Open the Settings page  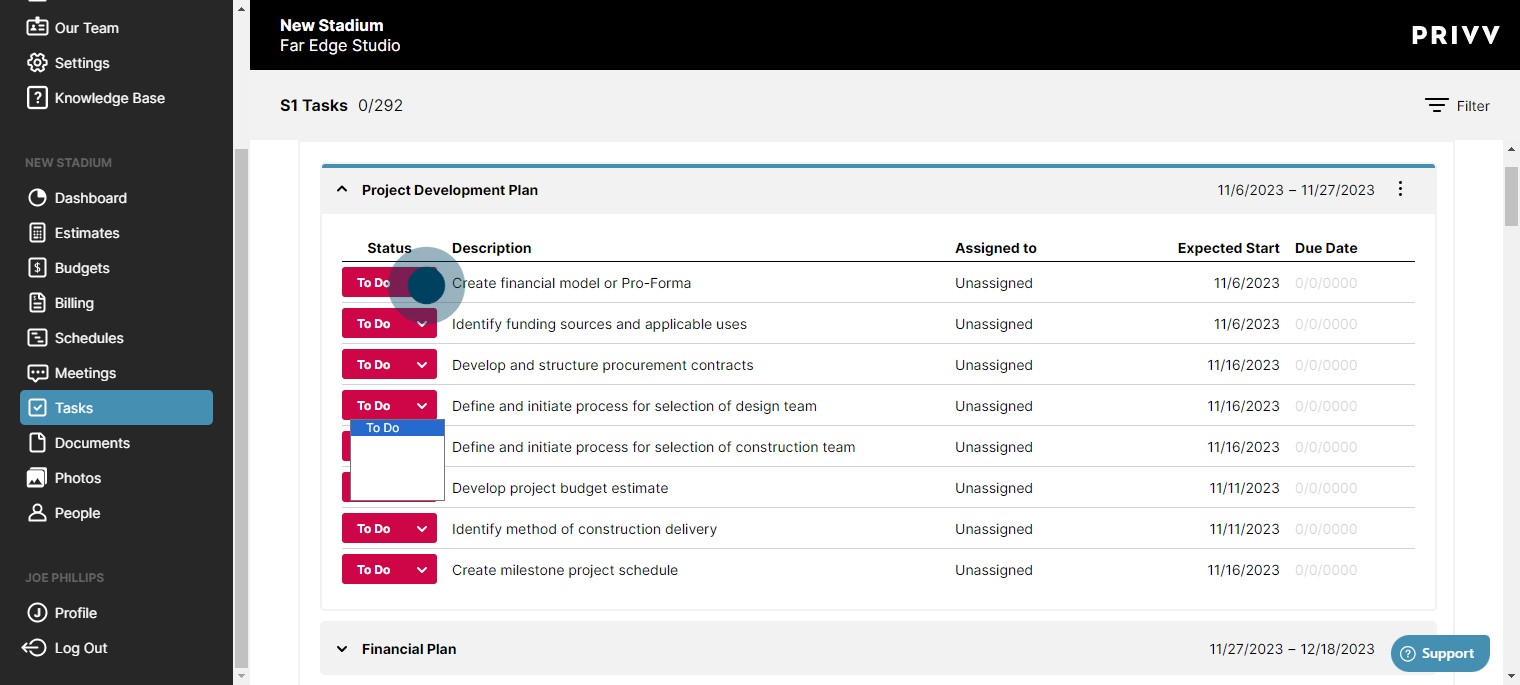pyautogui.click(x=116, y=63)
